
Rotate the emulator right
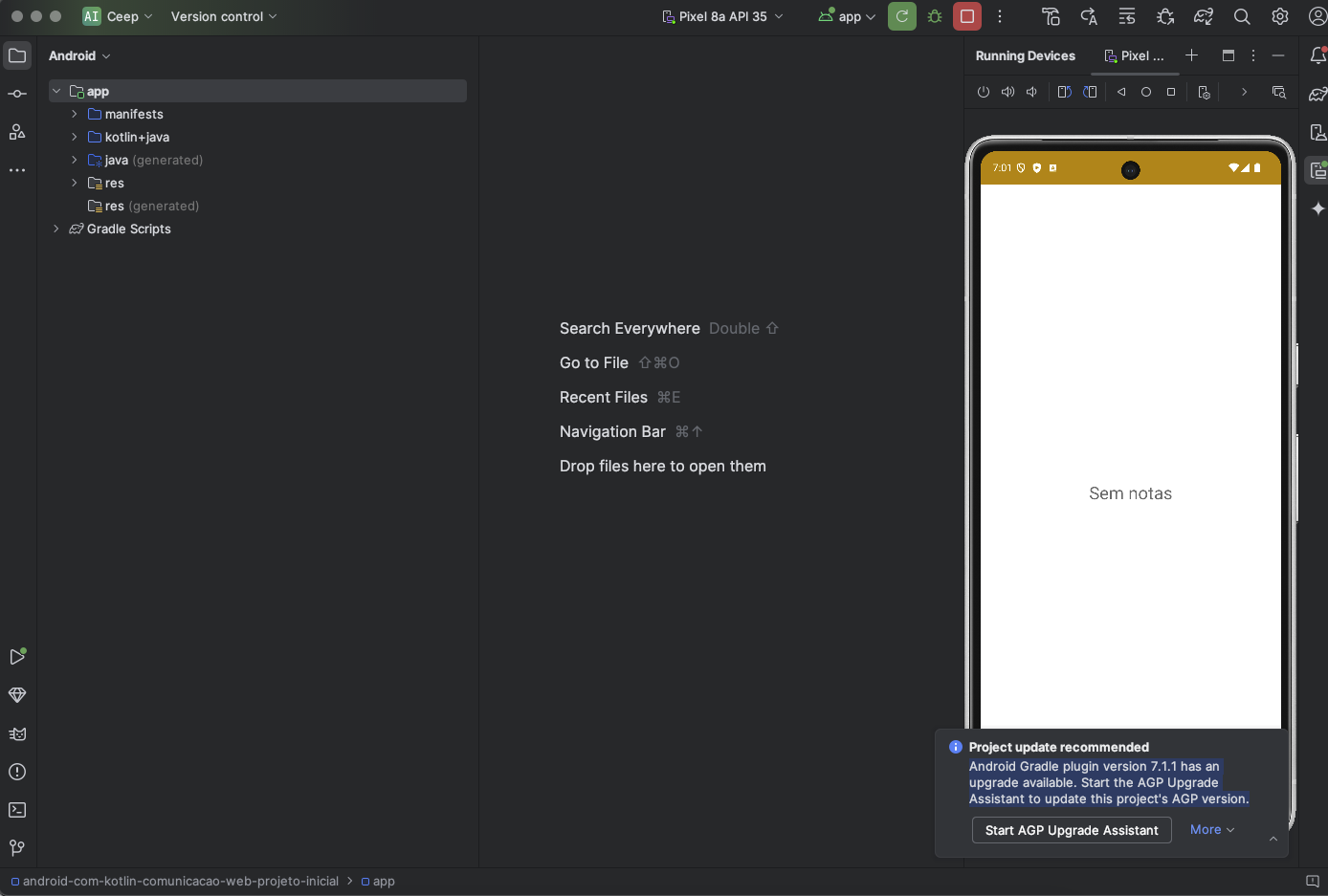1090,92
